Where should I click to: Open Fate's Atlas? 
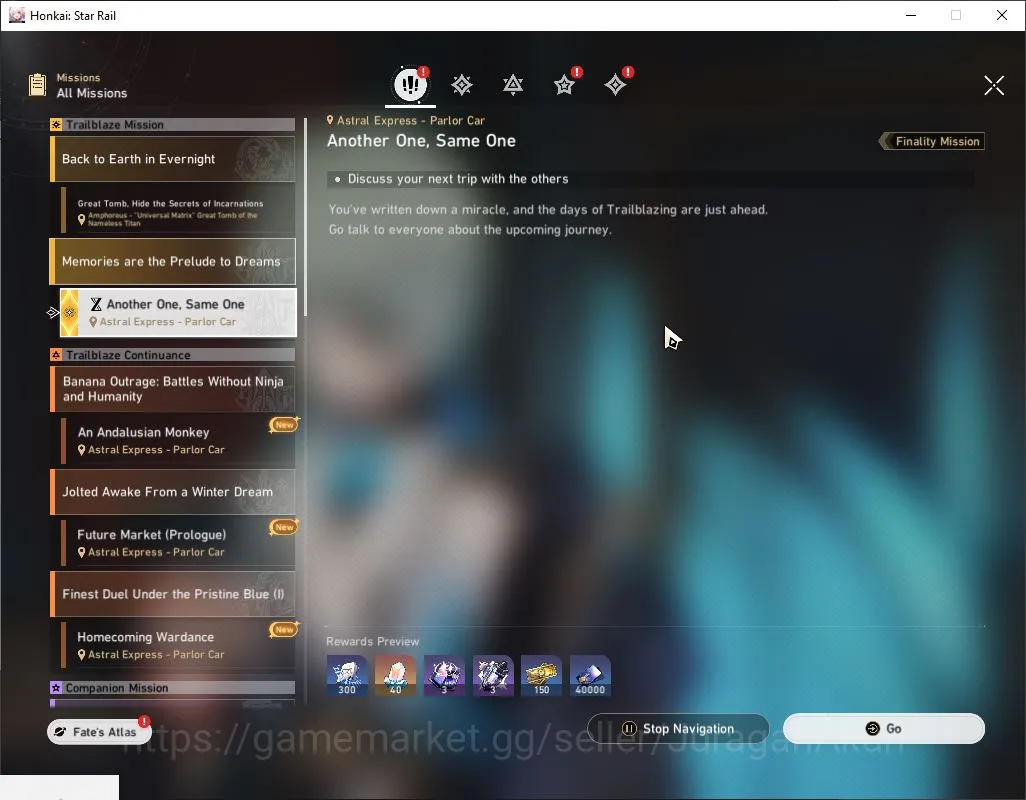(98, 731)
